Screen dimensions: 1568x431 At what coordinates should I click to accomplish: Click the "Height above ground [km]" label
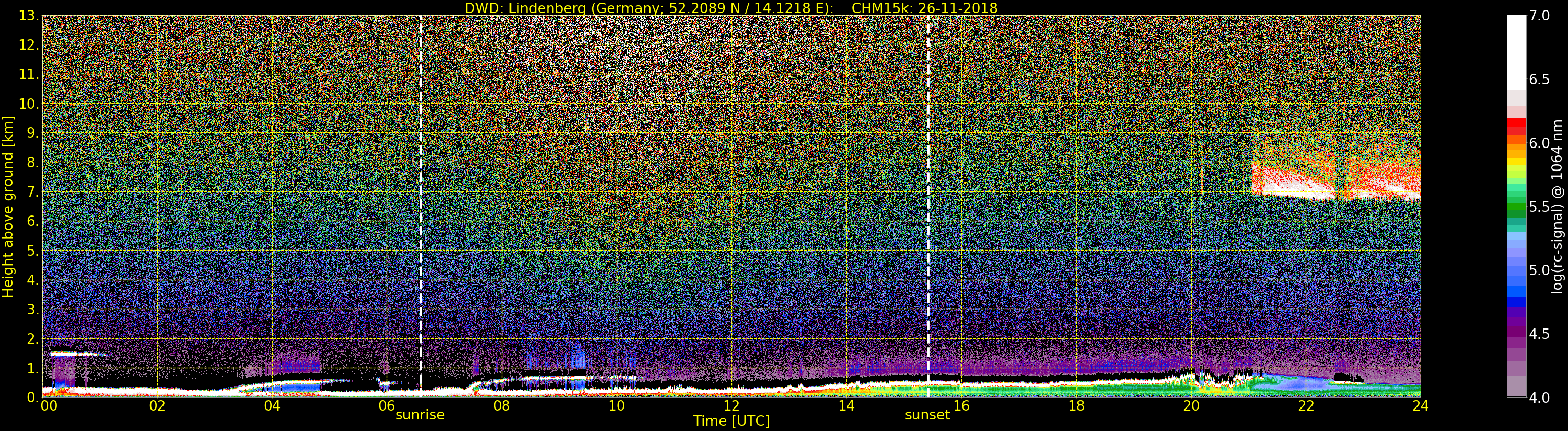(8, 207)
